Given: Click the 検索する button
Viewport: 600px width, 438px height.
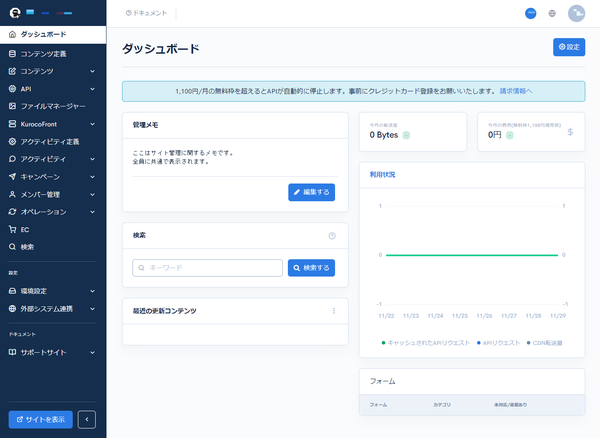Looking at the screenshot, I should 311,268.
